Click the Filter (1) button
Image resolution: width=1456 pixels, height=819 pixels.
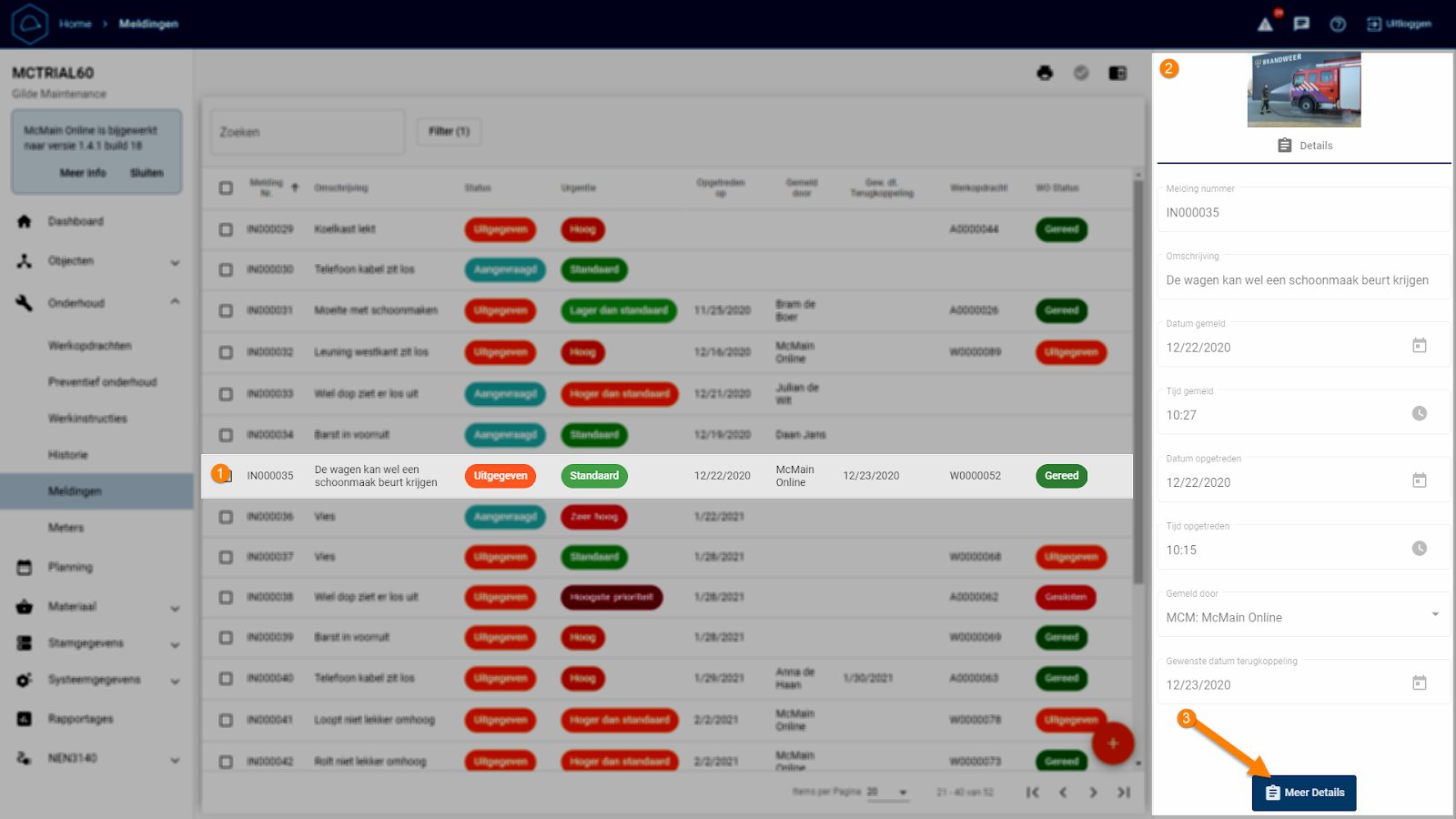tap(449, 132)
